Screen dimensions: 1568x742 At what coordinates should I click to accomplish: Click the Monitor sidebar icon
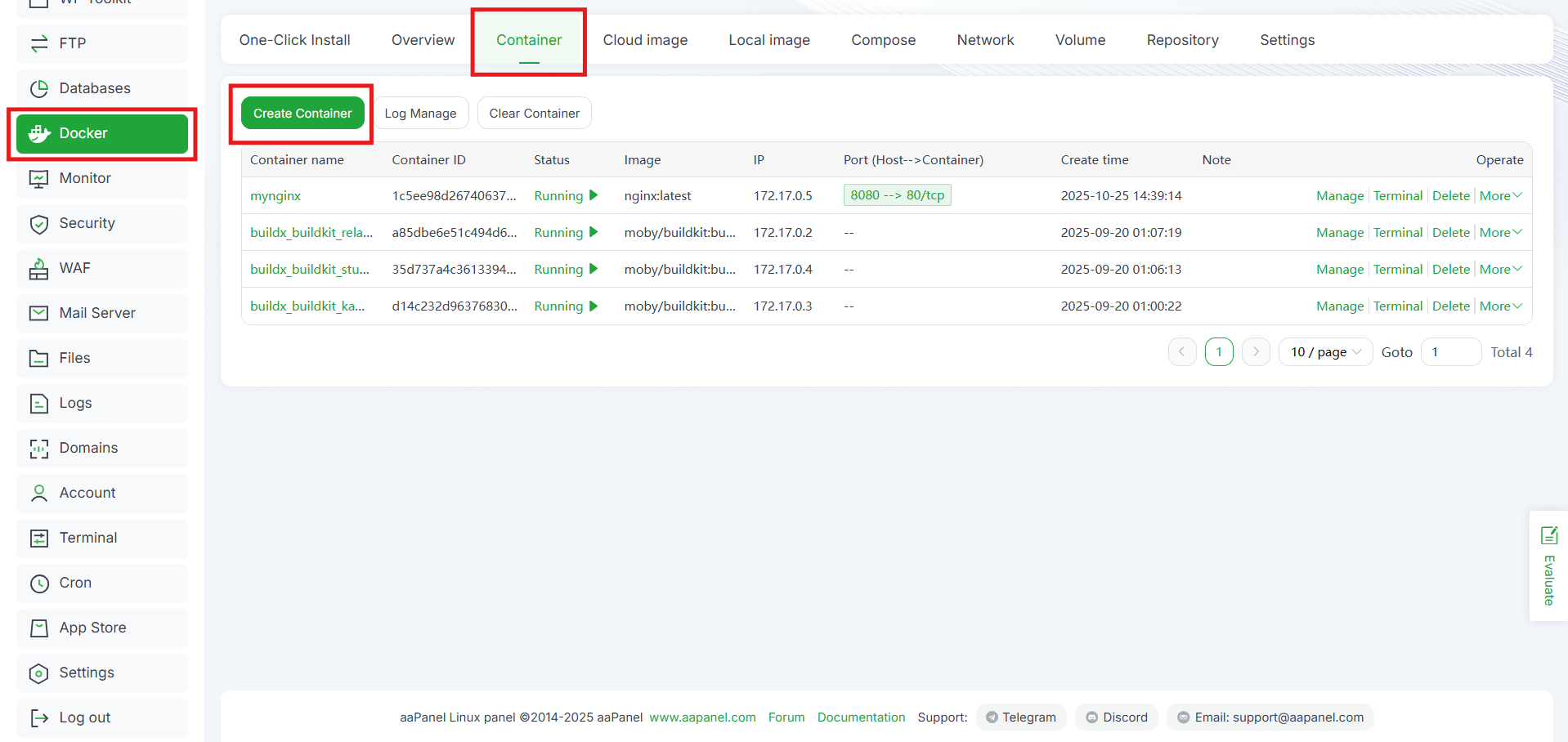coord(39,178)
